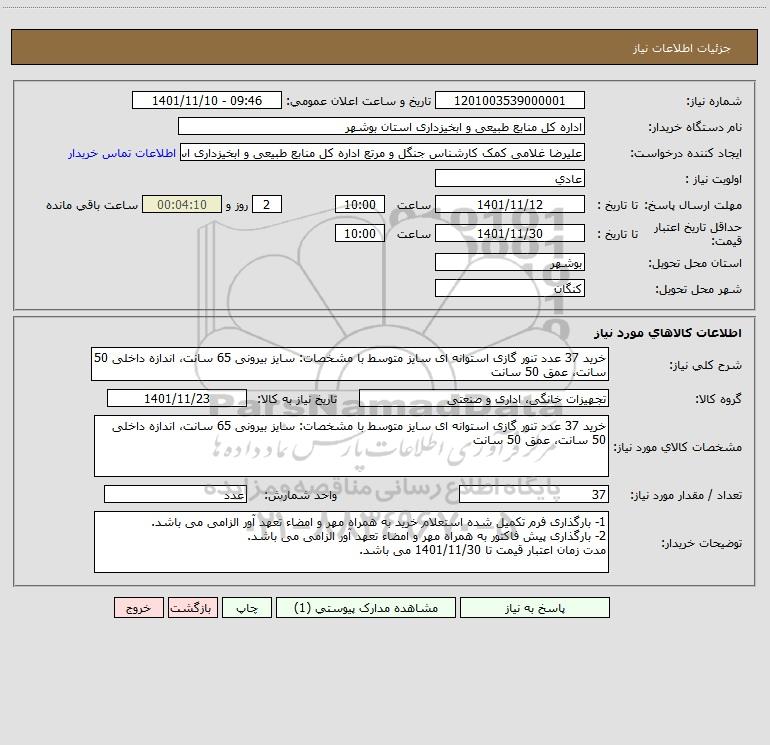770x745 pixels.
Task: Click the تاریخ نیاز به کالا label
Action: pyautogui.click(x=297, y=400)
